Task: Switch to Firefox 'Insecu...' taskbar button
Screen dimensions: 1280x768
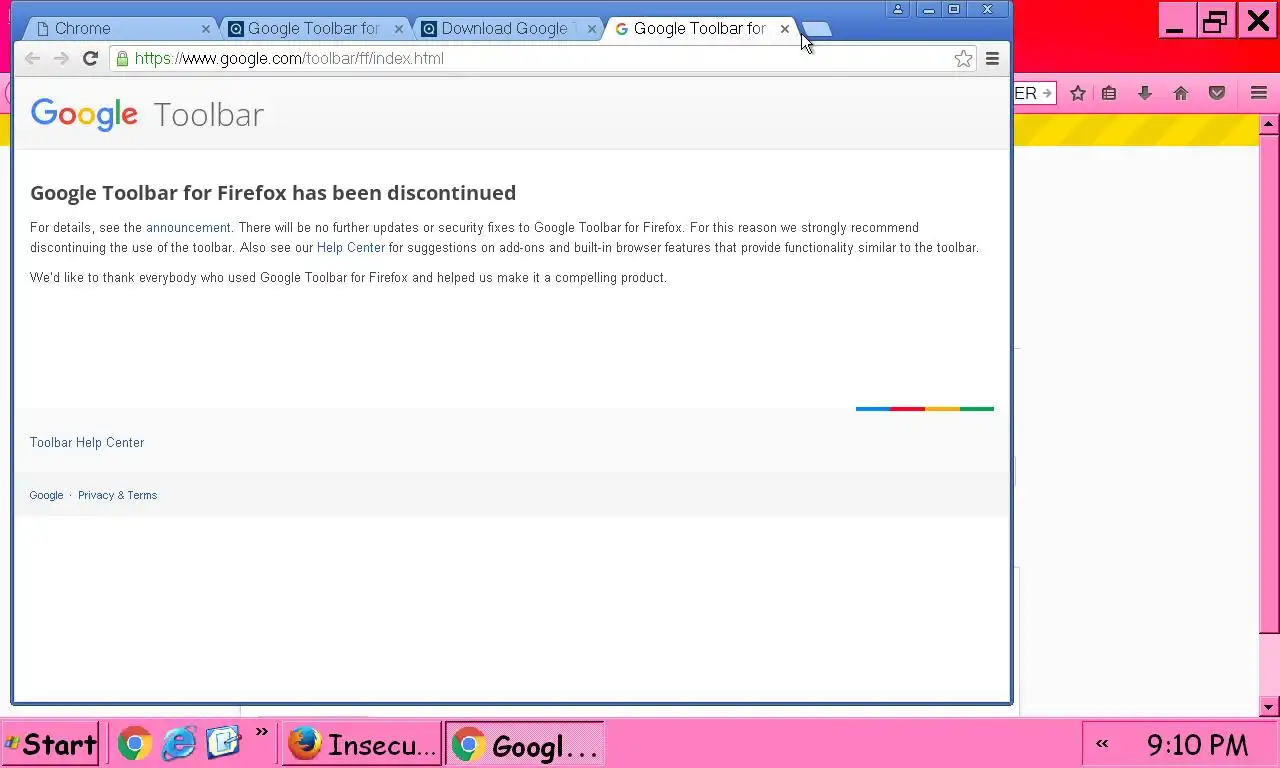Action: tap(362, 744)
